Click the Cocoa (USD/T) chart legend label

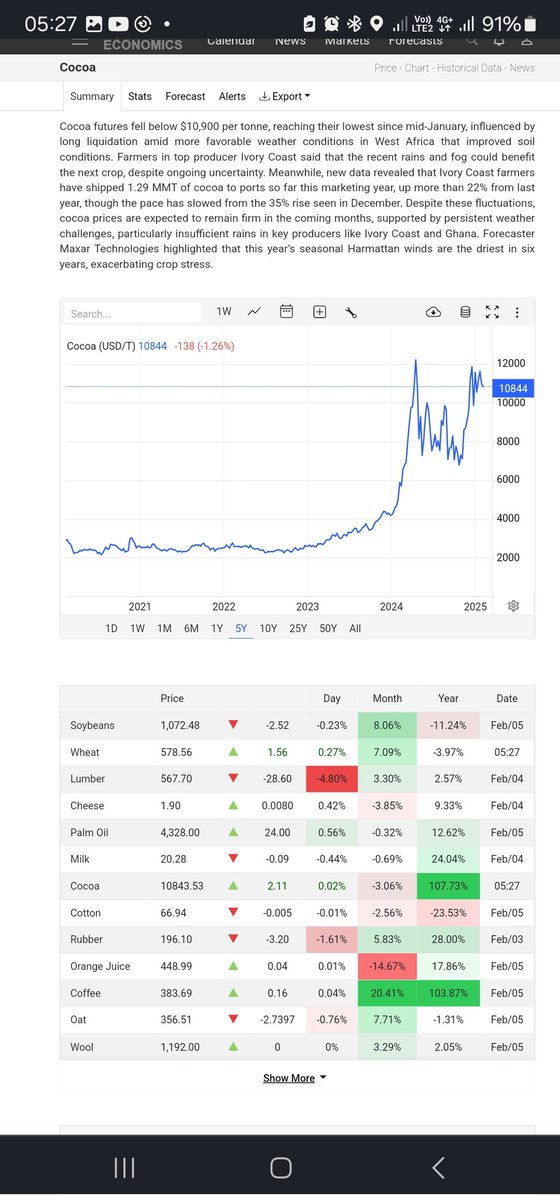click(100, 346)
